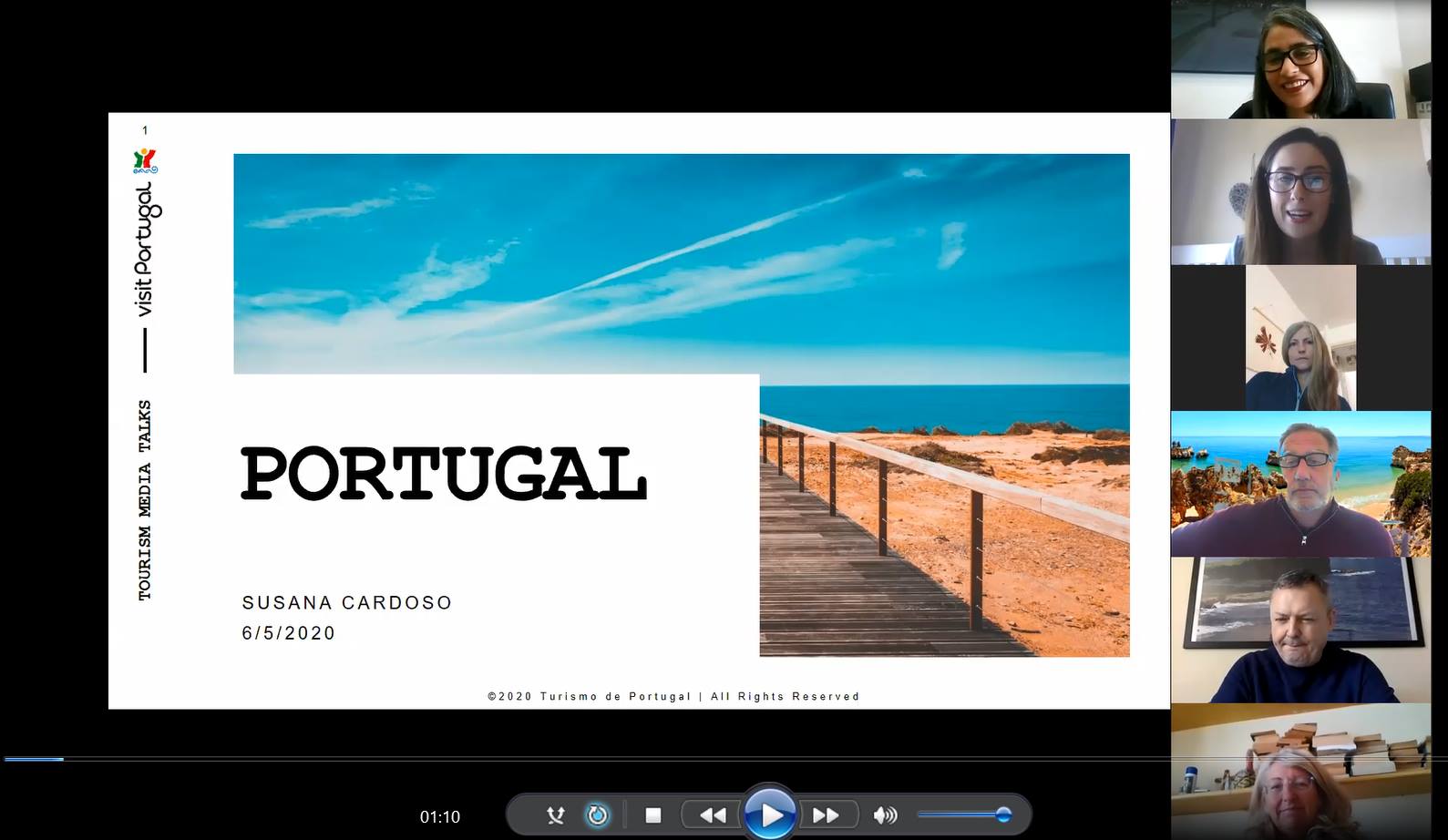Image resolution: width=1448 pixels, height=840 pixels.
Task: Click the date 6/5/2020 on slide
Action: click(x=289, y=633)
